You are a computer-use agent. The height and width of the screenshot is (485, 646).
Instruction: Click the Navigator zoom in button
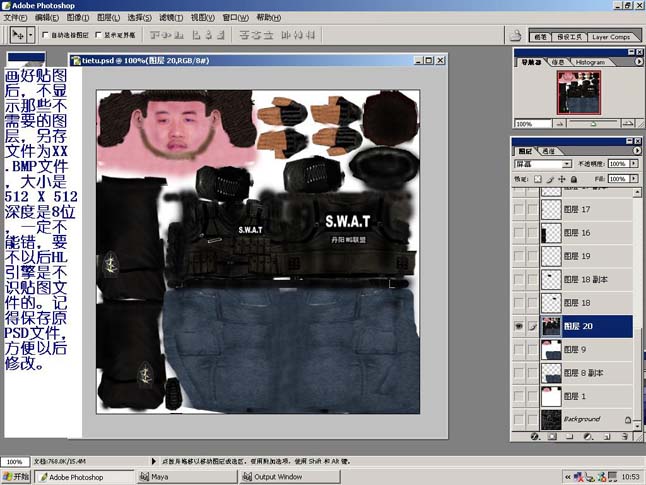pos(627,124)
